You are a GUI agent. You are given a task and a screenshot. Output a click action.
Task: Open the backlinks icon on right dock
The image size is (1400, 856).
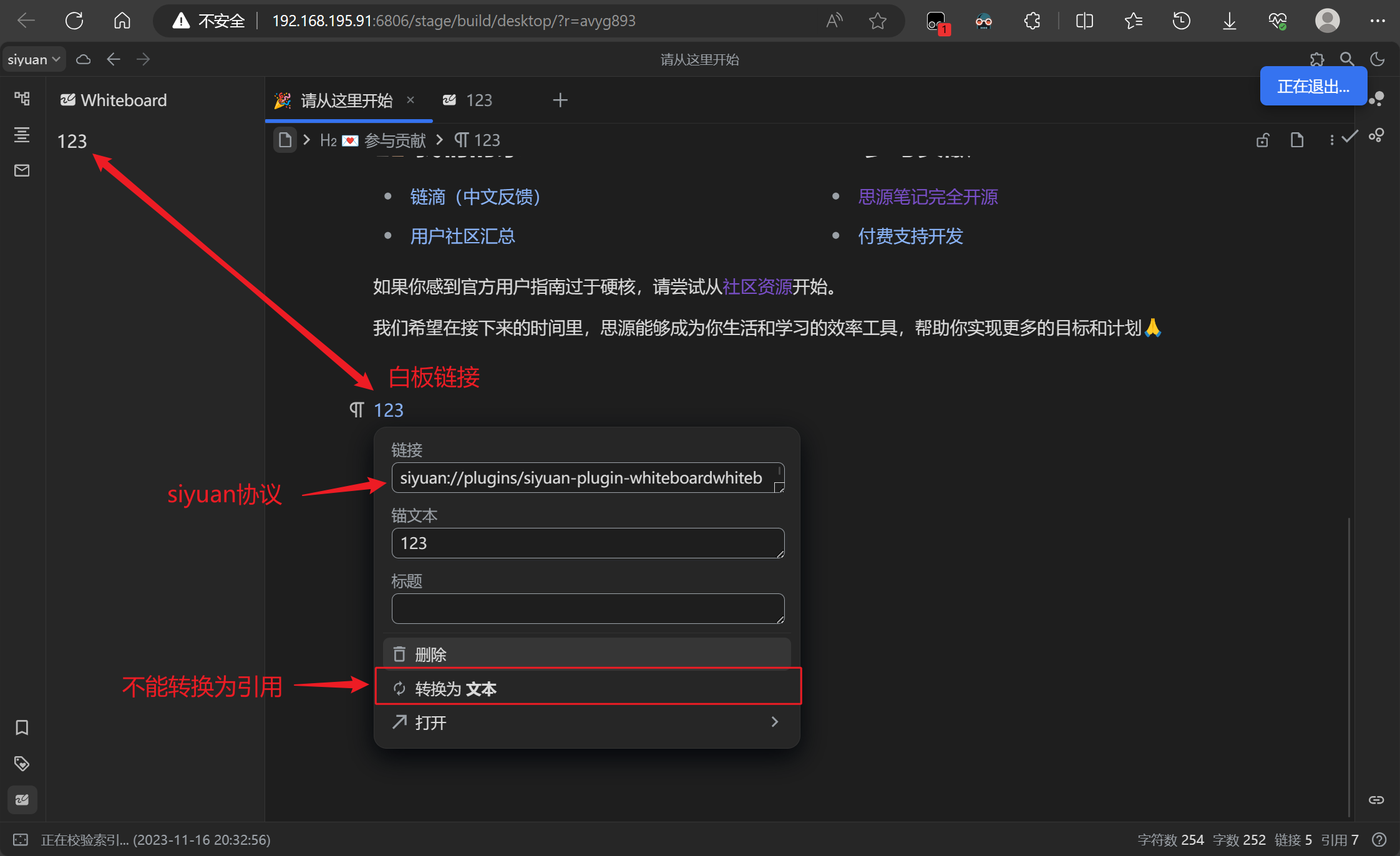click(1376, 800)
